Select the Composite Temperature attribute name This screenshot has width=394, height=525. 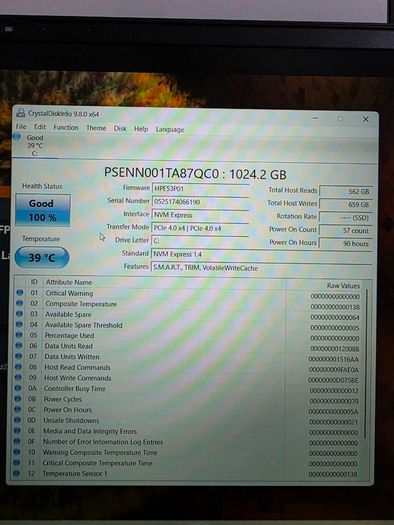81,304
